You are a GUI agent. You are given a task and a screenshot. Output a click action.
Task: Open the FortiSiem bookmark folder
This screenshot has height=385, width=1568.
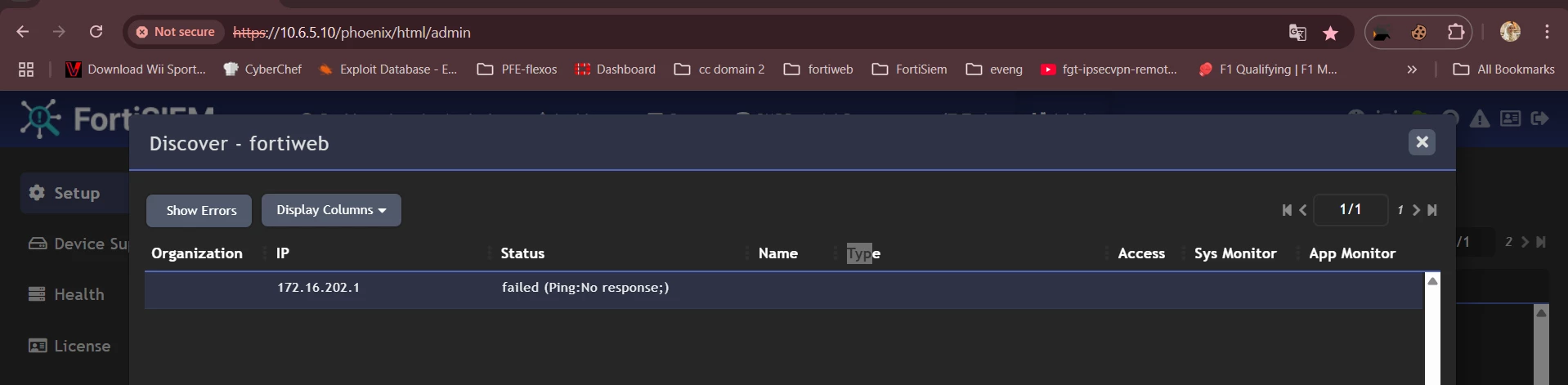click(x=909, y=69)
